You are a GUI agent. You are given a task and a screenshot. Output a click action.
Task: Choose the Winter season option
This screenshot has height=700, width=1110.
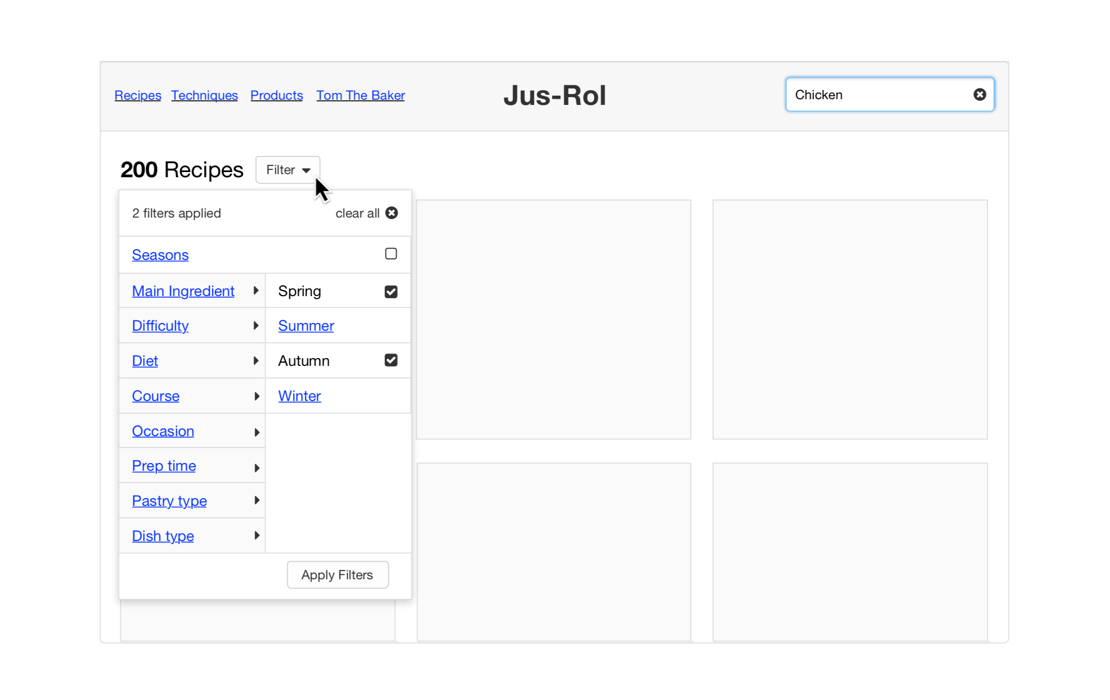click(x=299, y=396)
